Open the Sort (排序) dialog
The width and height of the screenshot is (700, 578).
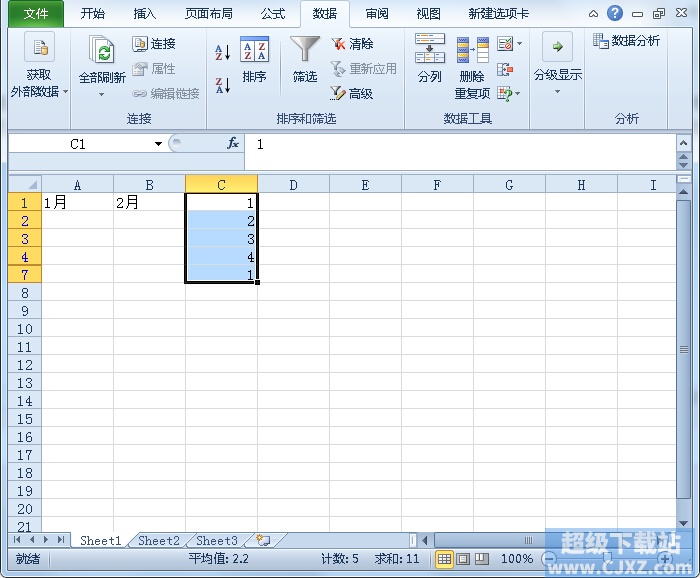(x=254, y=60)
